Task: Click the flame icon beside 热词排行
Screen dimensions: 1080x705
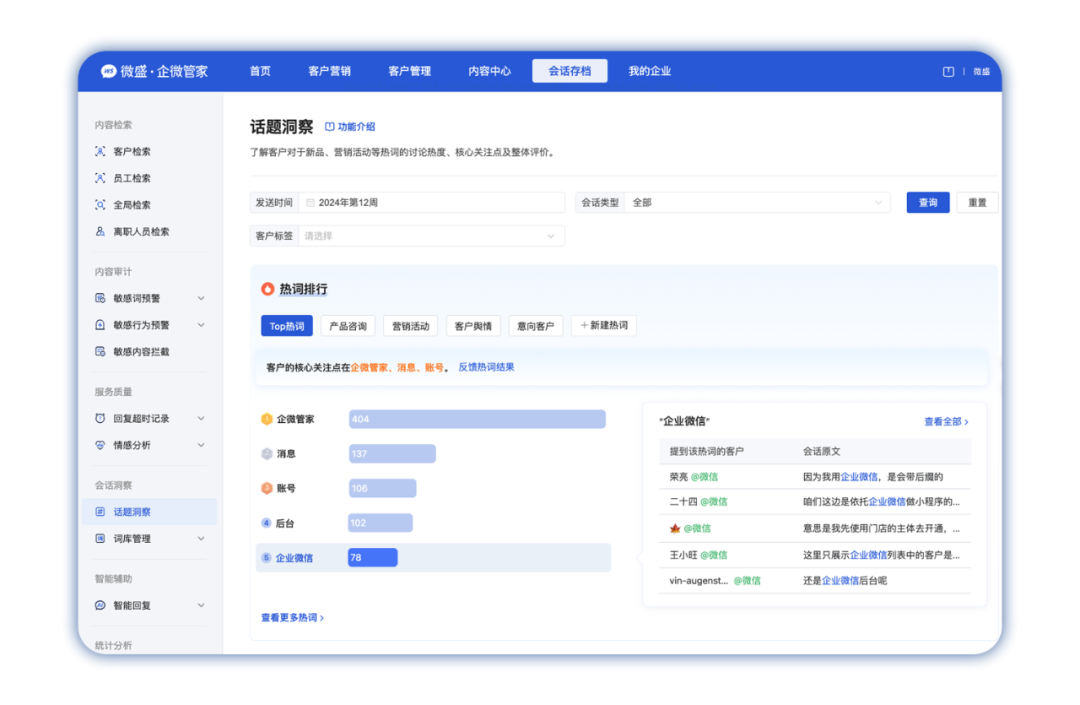Action: point(267,289)
